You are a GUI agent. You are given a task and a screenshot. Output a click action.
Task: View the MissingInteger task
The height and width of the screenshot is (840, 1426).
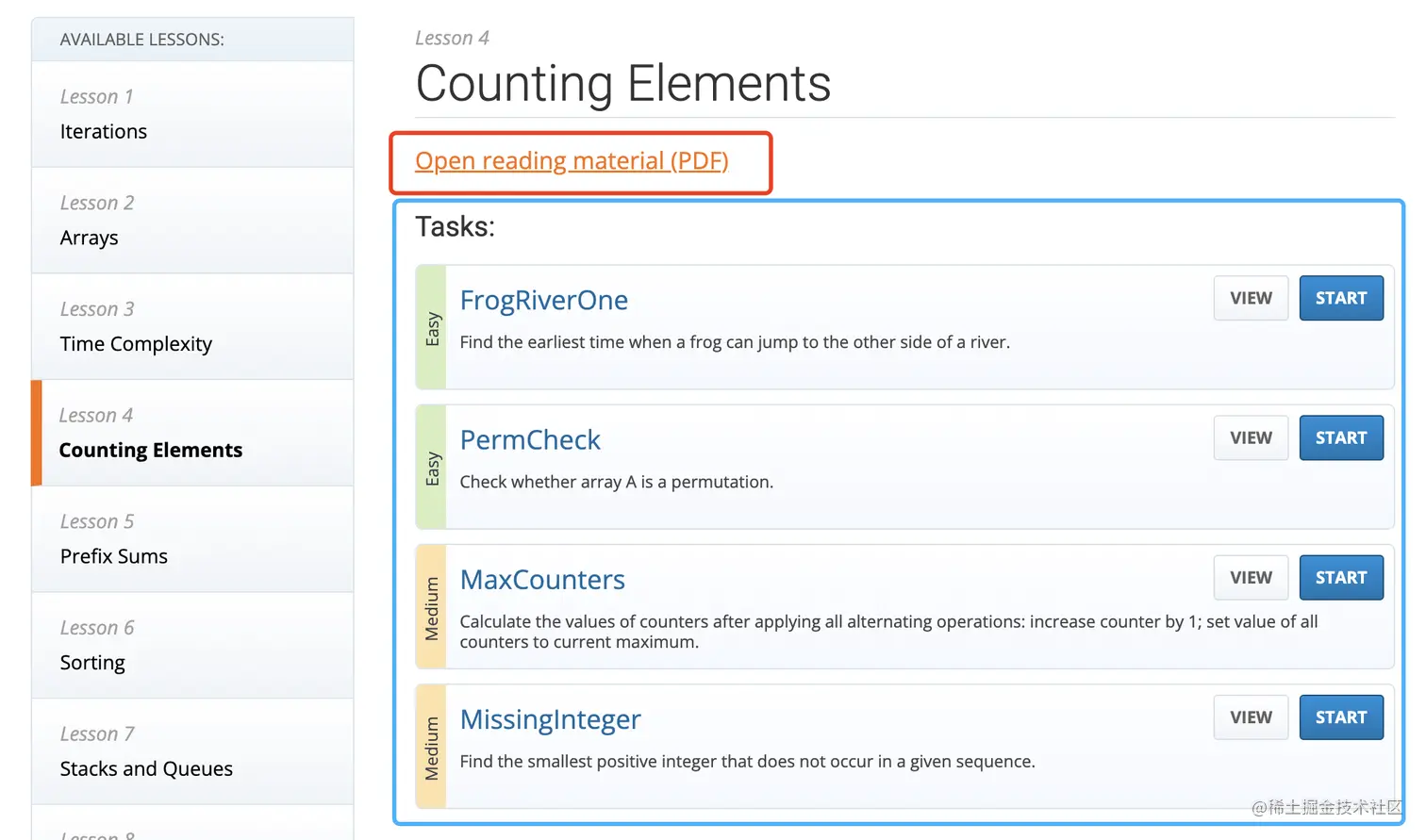[1251, 717]
